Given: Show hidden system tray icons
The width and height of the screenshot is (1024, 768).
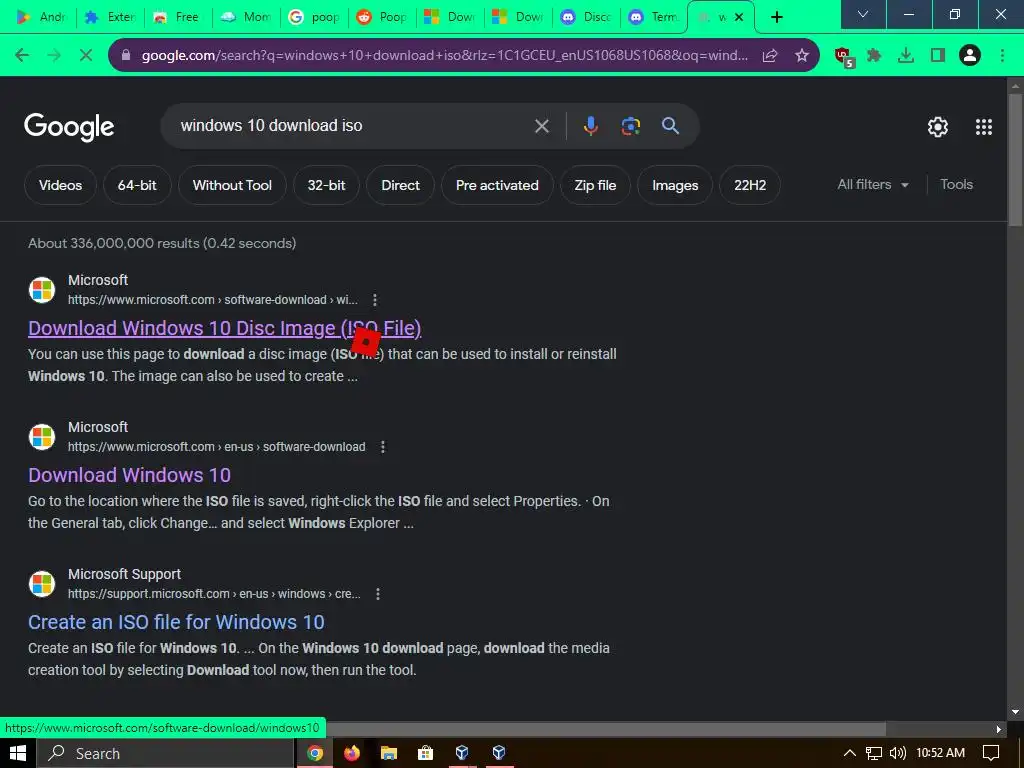Looking at the screenshot, I should pos(850,753).
